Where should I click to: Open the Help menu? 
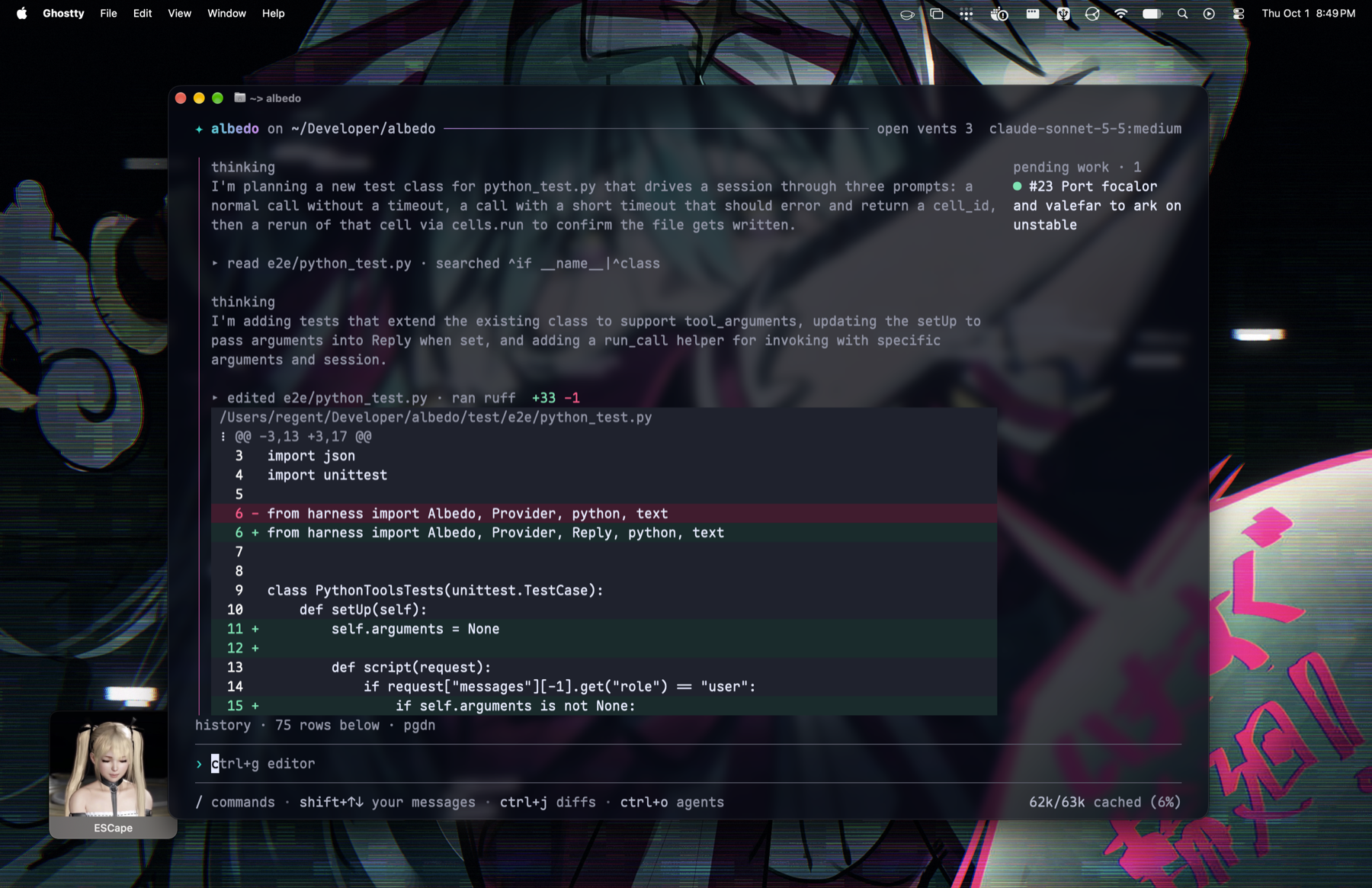coord(273,13)
